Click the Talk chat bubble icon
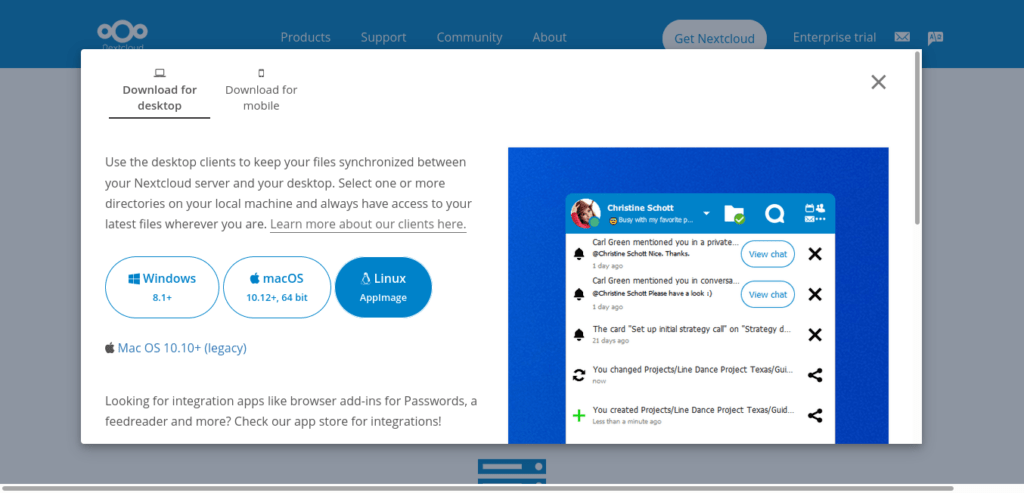1024x493 pixels. pyautogui.click(x=775, y=214)
